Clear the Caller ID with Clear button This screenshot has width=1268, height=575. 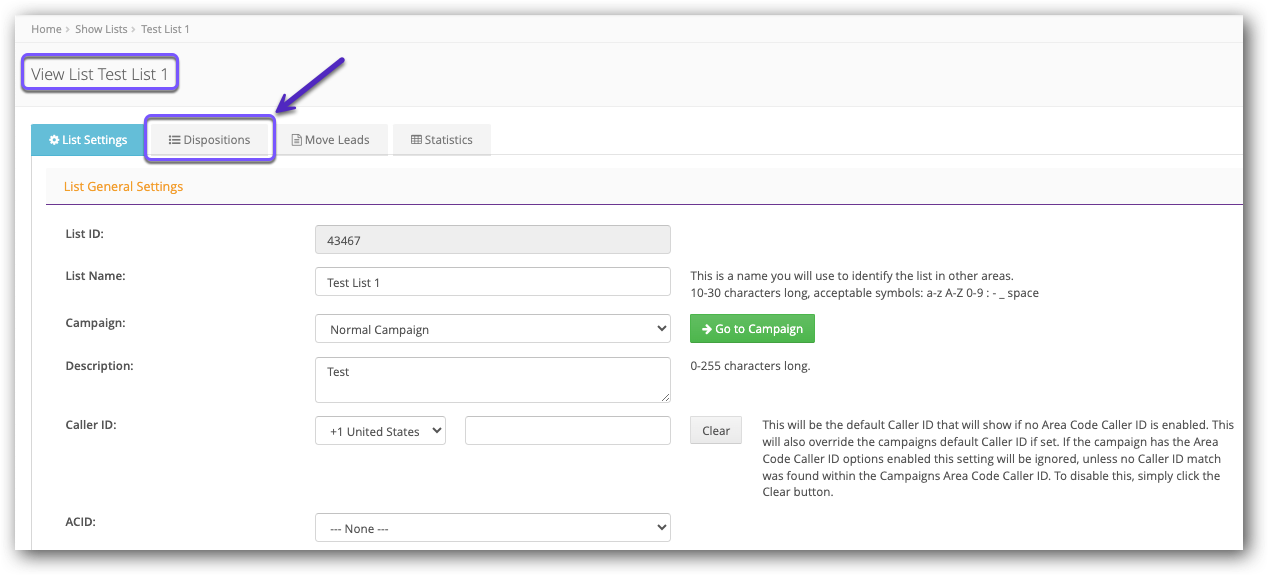pyautogui.click(x=716, y=431)
